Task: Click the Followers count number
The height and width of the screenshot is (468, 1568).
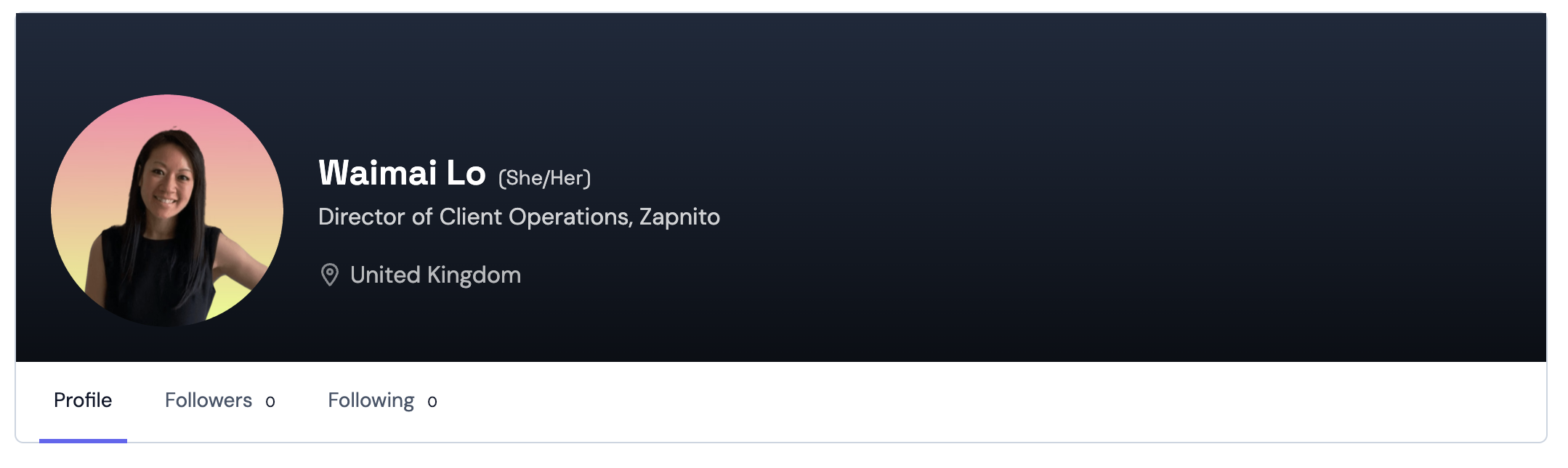Action: tap(270, 402)
